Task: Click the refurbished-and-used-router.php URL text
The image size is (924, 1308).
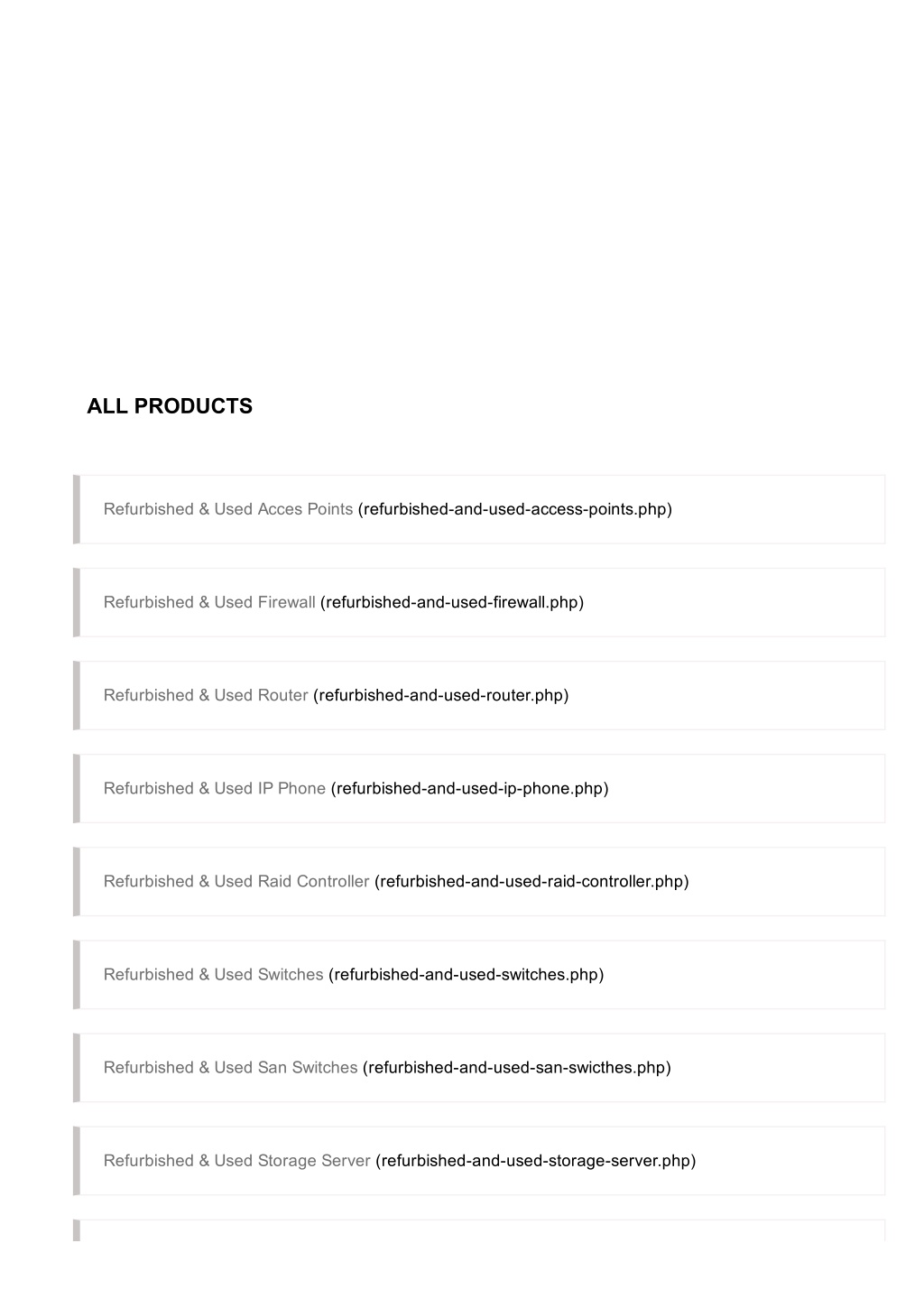Action: coord(441,695)
